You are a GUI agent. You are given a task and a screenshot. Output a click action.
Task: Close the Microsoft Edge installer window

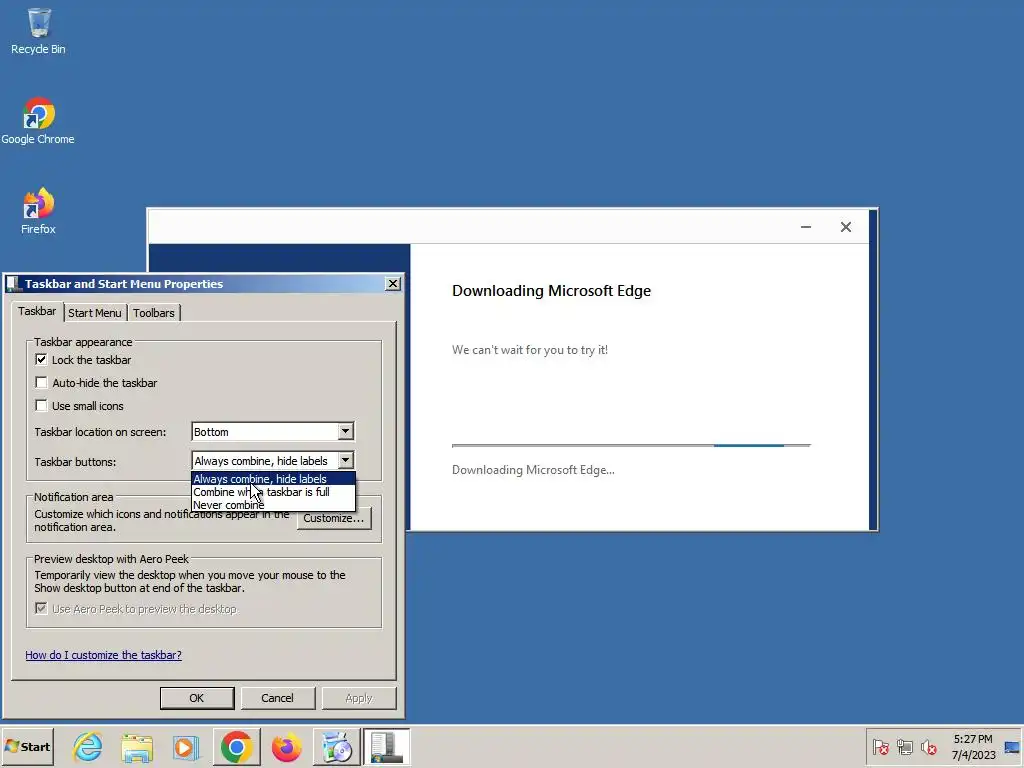coord(846,227)
